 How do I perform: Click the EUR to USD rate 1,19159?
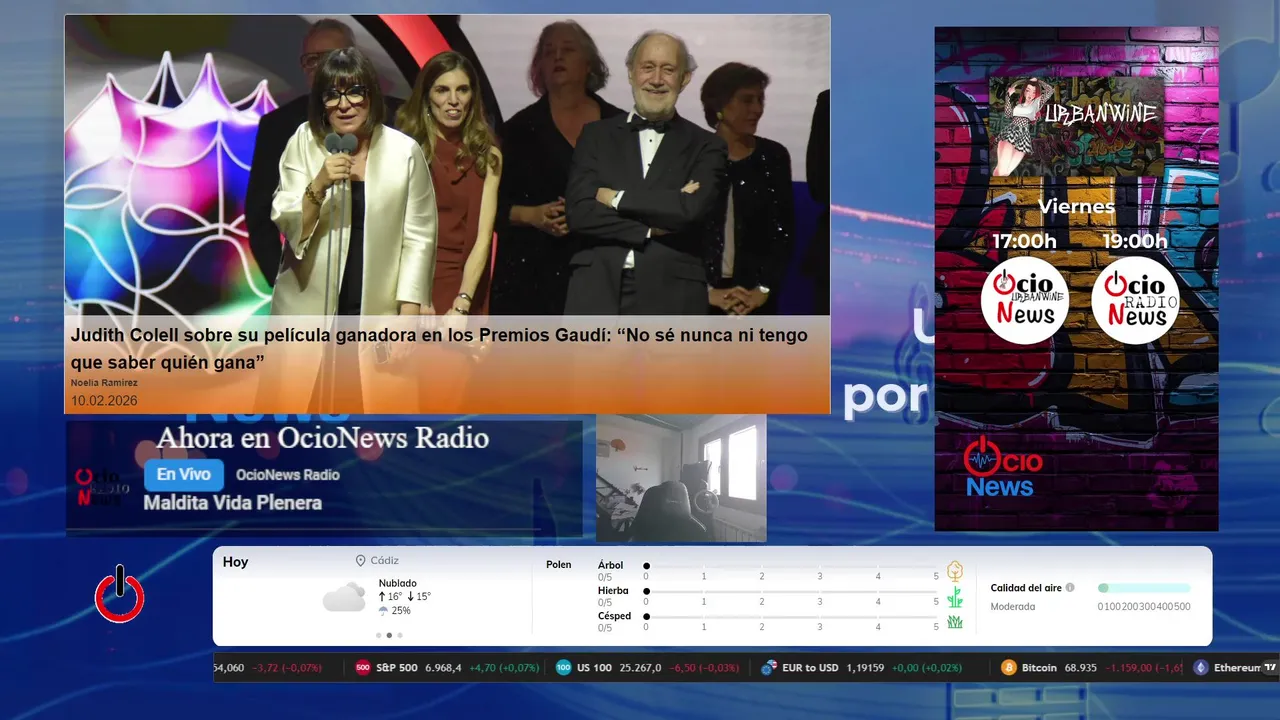(x=866, y=668)
